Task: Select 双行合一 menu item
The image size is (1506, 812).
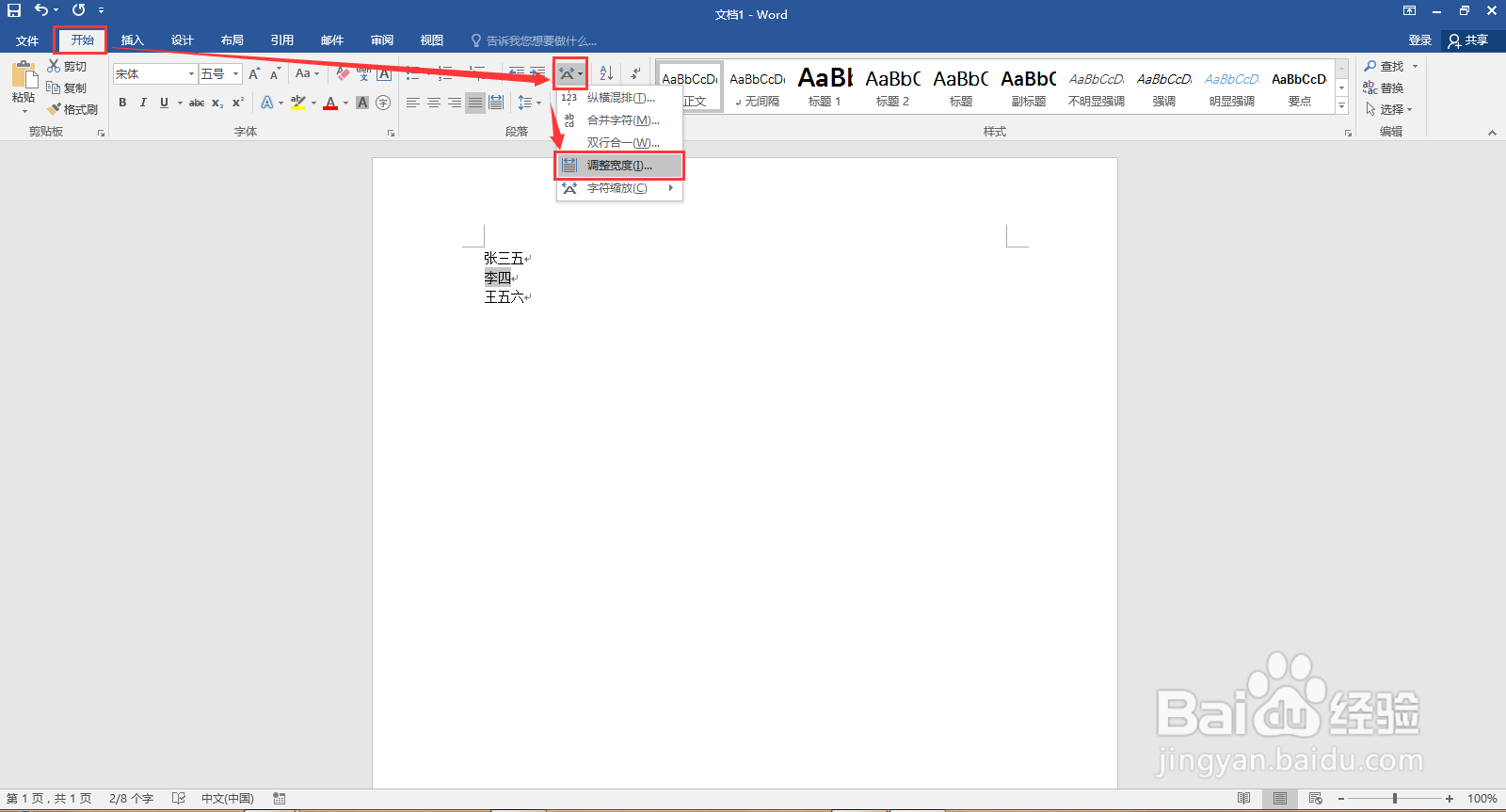Action: click(x=619, y=143)
